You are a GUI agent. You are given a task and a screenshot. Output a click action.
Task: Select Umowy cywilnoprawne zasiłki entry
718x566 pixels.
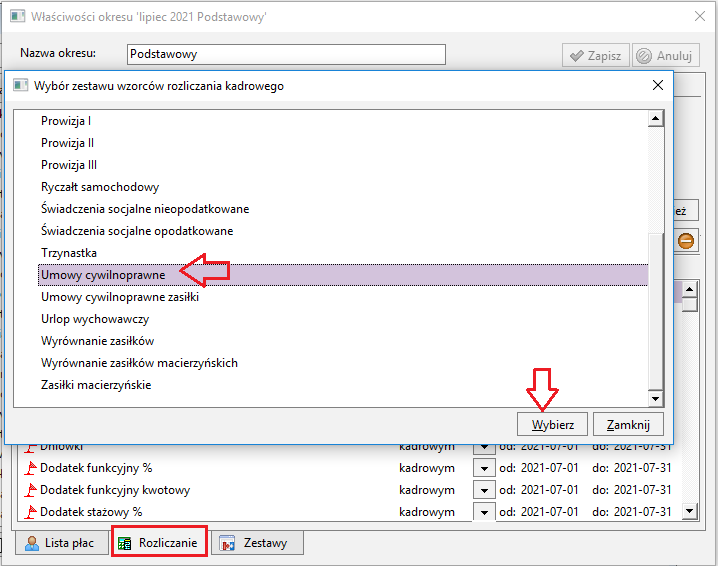120,297
